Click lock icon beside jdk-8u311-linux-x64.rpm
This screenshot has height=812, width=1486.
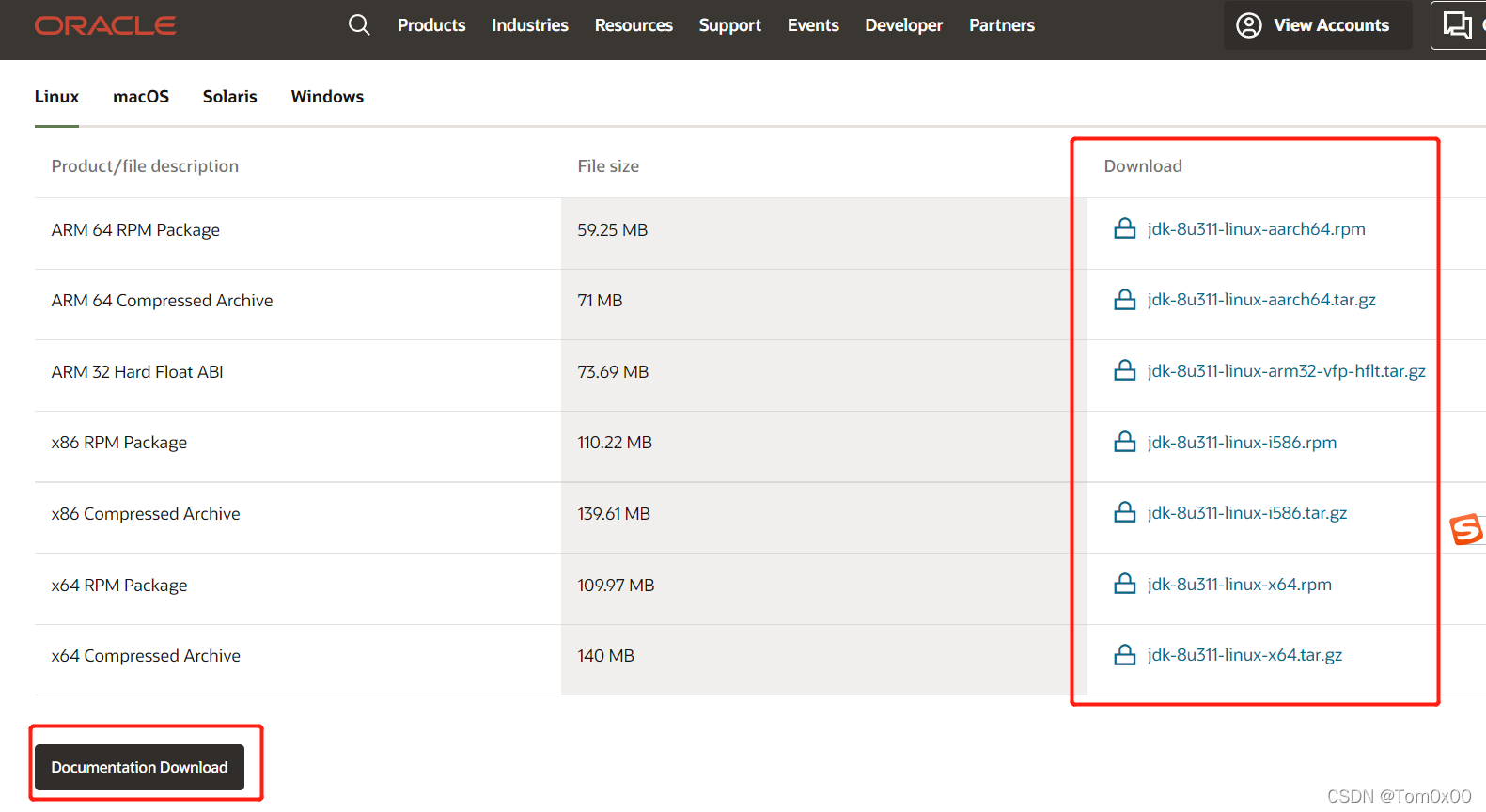1125,584
